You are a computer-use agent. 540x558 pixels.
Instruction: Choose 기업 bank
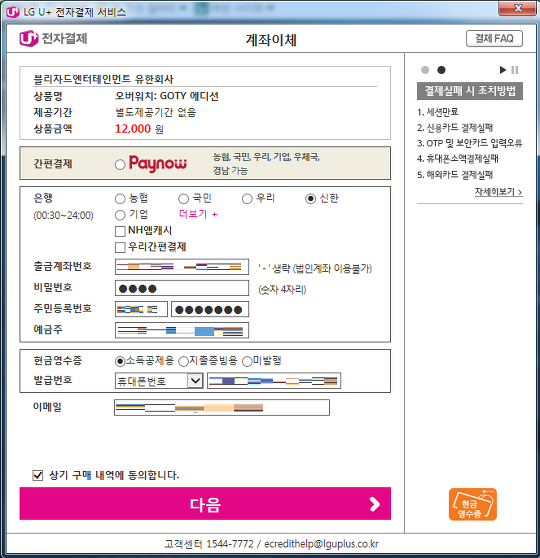(x=120, y=215)
